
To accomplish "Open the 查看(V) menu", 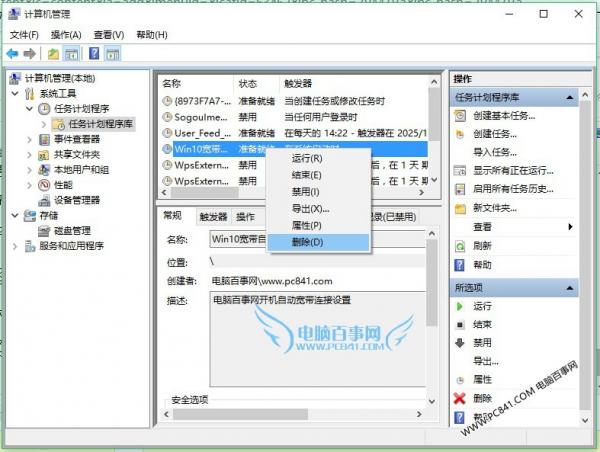I will point(109,35).
